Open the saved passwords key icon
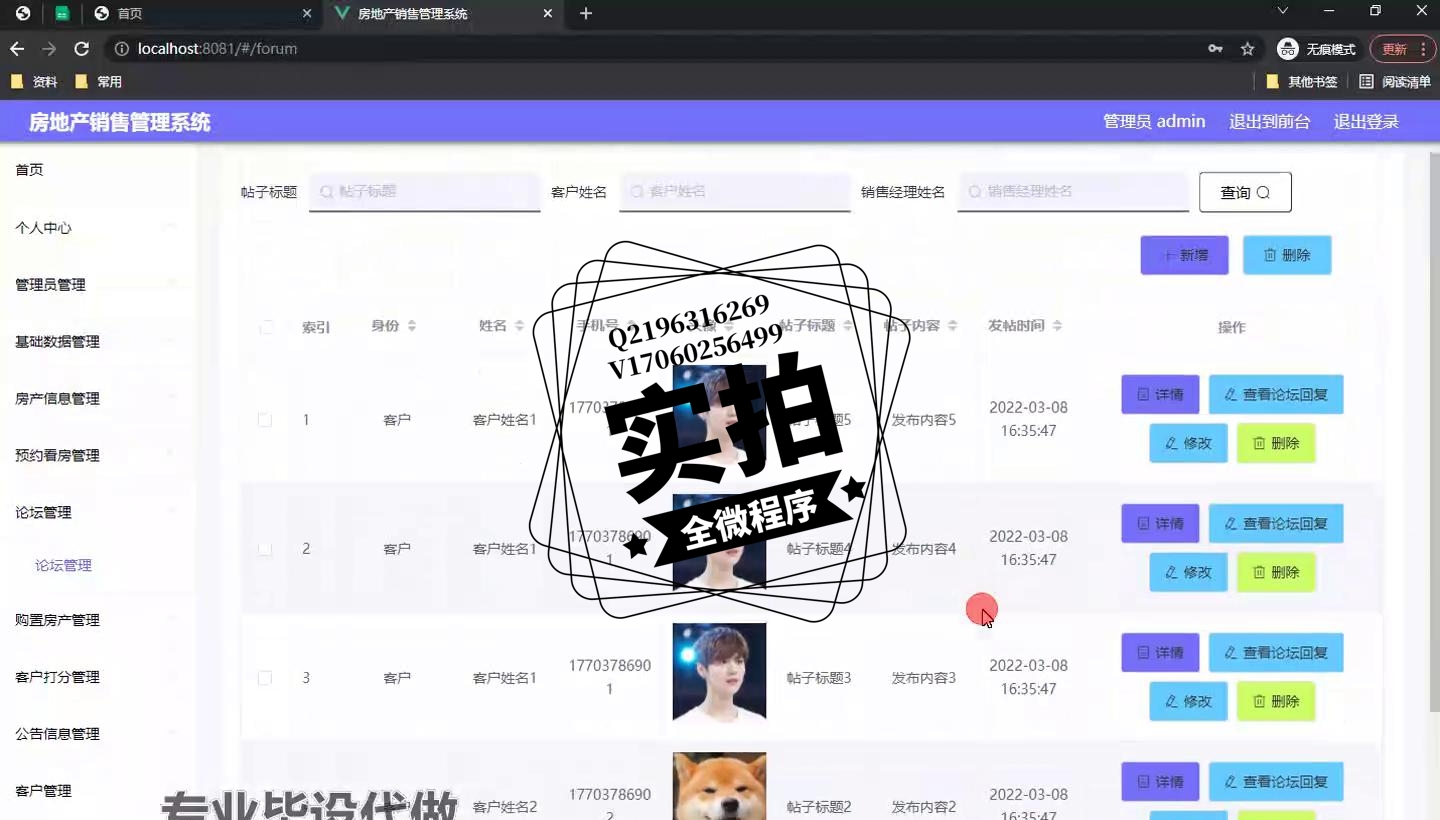The image size is (1440, 820). pos(1215,48)
